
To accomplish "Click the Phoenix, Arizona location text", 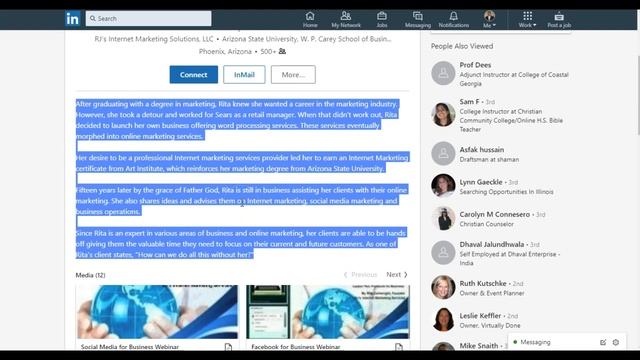I will click(225, 51).
